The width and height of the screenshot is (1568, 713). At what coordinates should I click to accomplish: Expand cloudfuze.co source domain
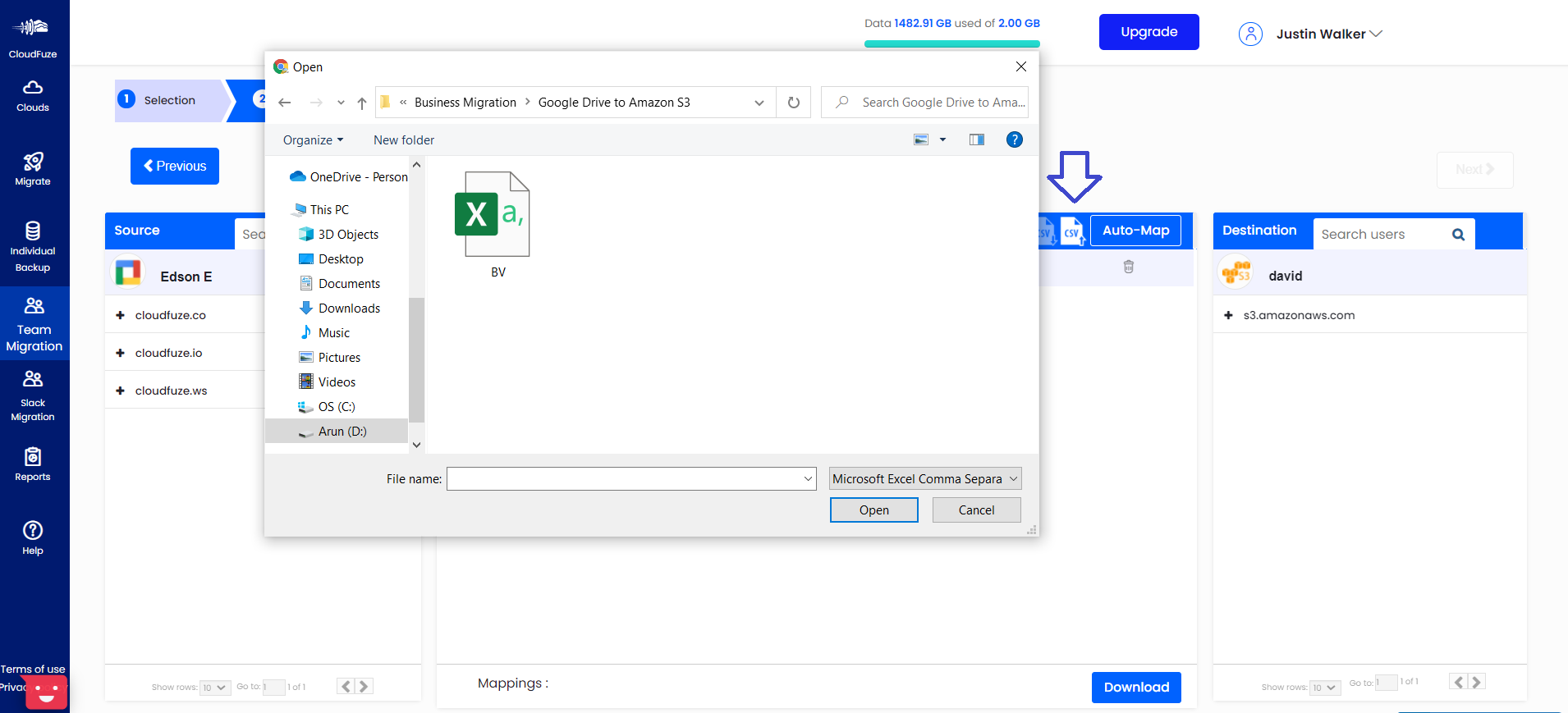(120, 315)
